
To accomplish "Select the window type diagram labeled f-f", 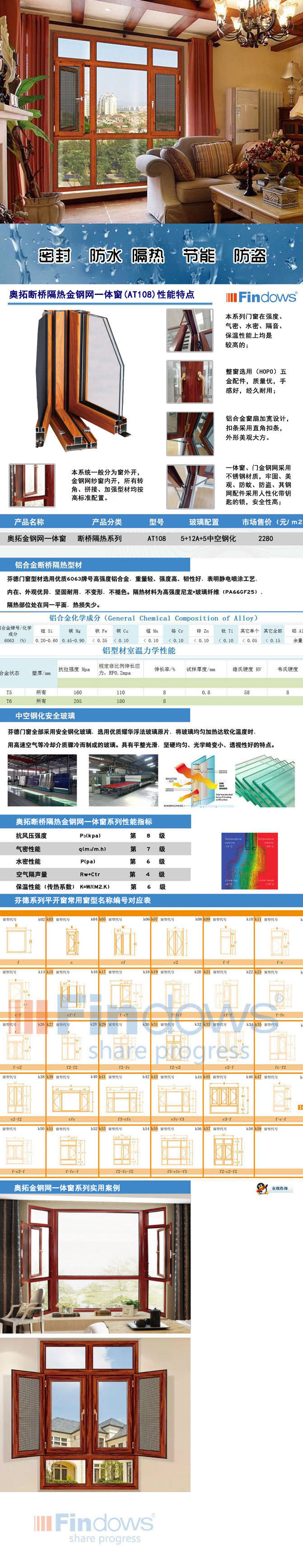I will (226, 942).
